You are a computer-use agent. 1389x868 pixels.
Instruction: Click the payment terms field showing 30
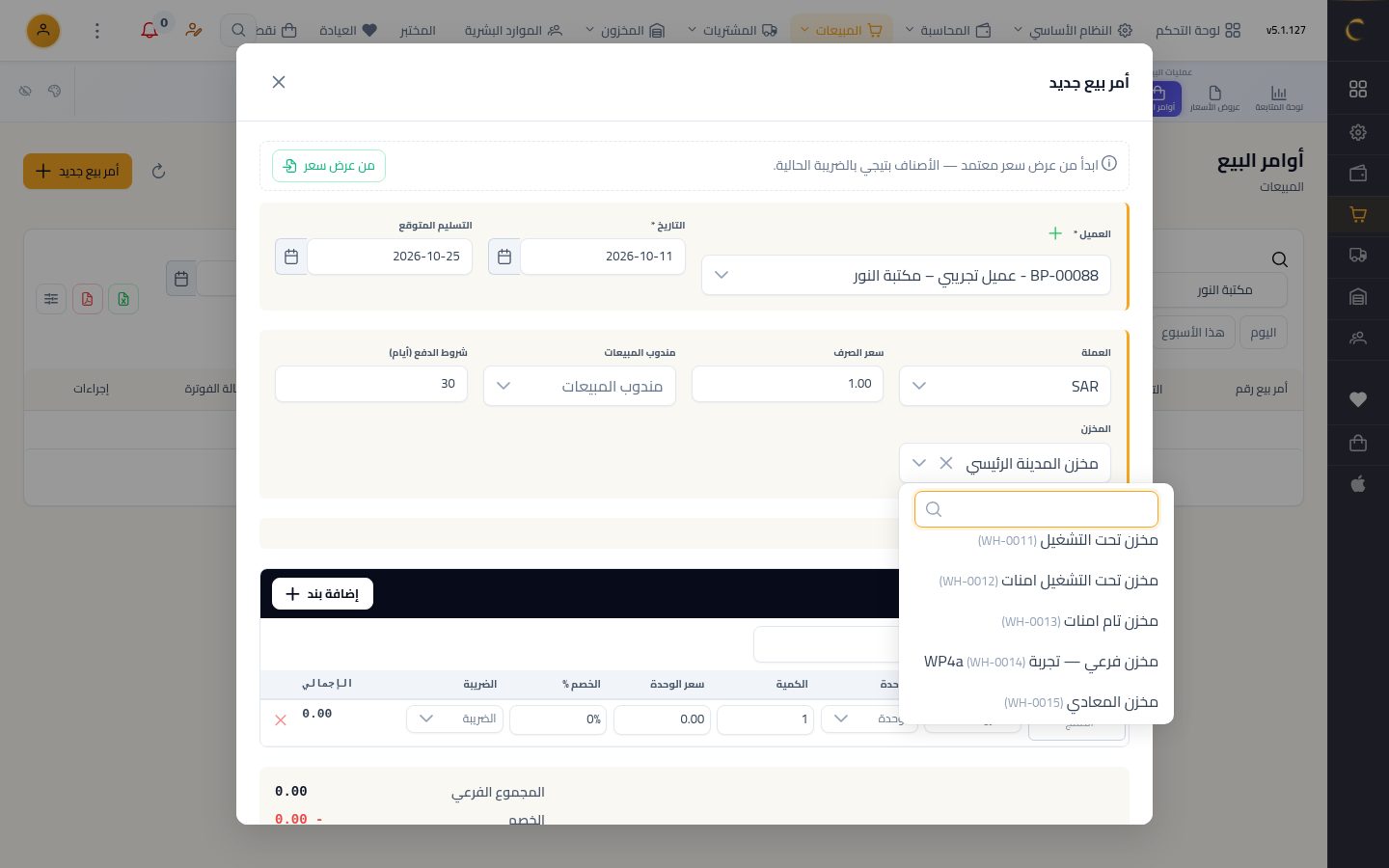[371, 384]
